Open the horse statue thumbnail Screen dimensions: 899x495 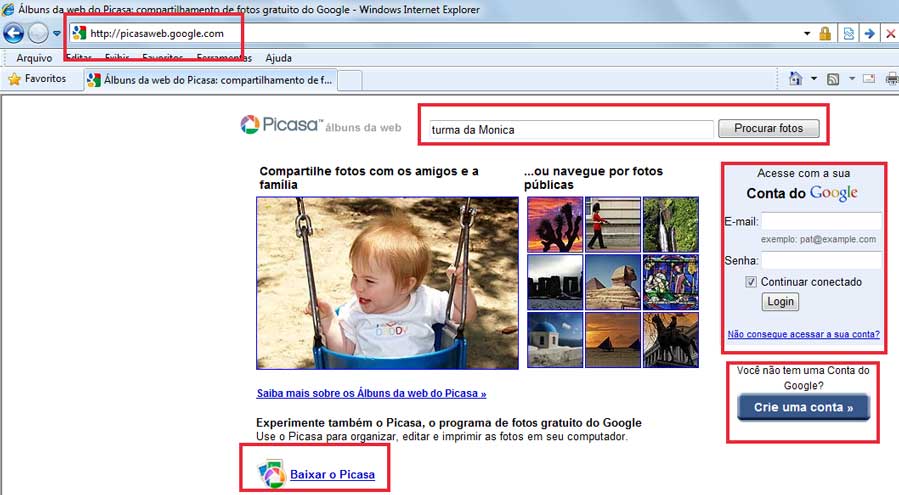[x=671, y=340]
